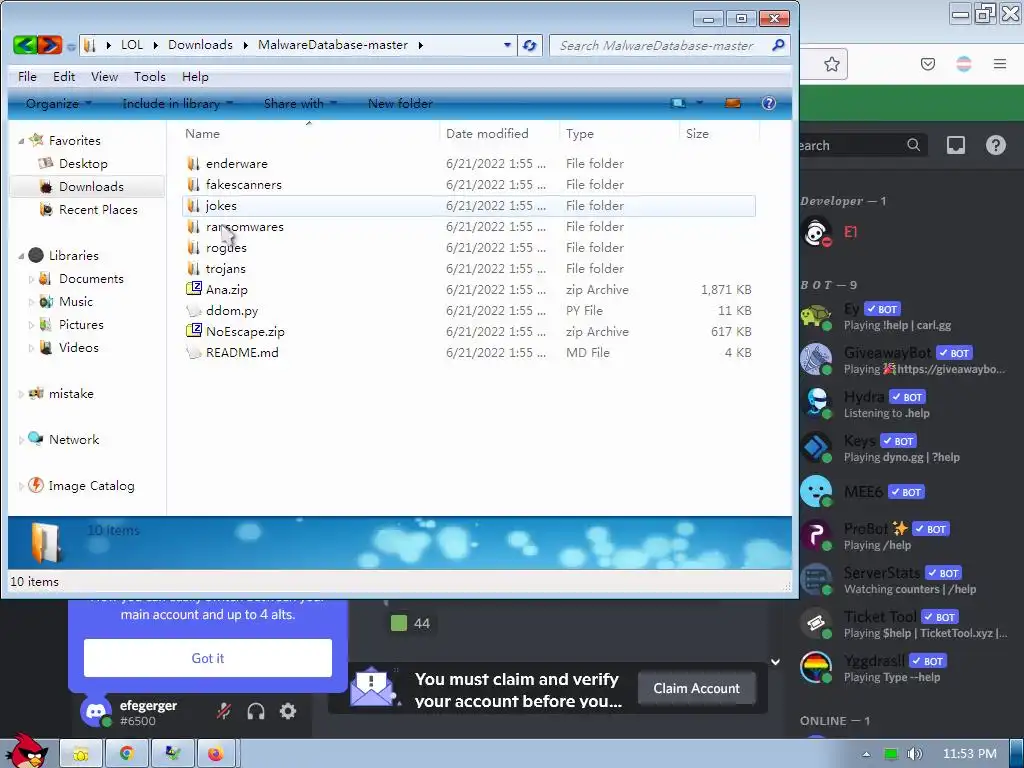1024x768 pixels.
Task: Refresh the MalwareDatabase-master folder view
Action: [x=530, y=45]
